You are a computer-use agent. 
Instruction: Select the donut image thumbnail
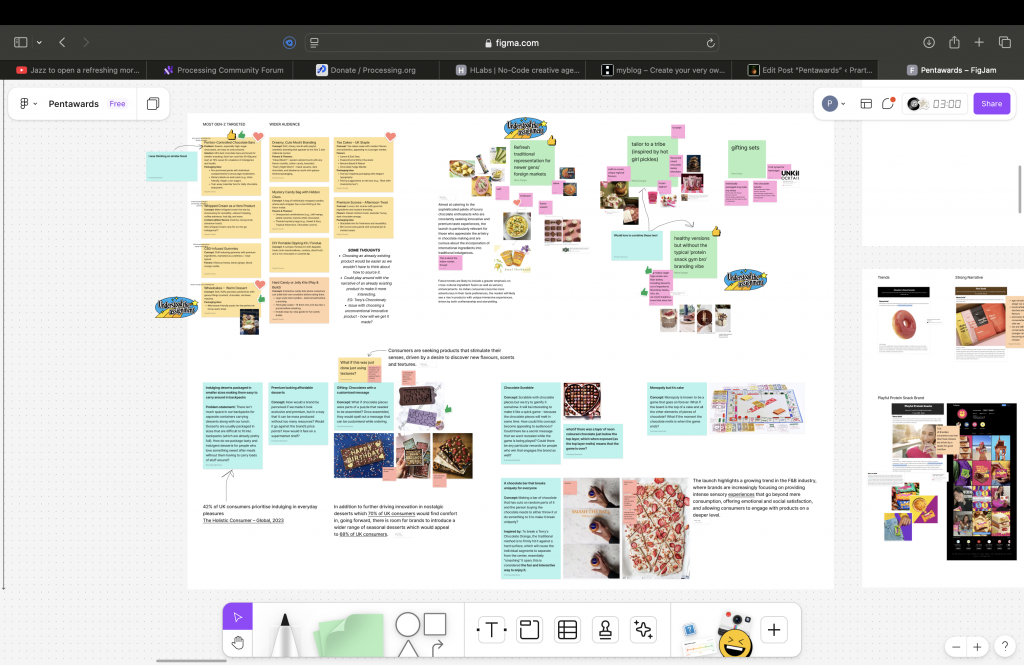click(904, 322)
